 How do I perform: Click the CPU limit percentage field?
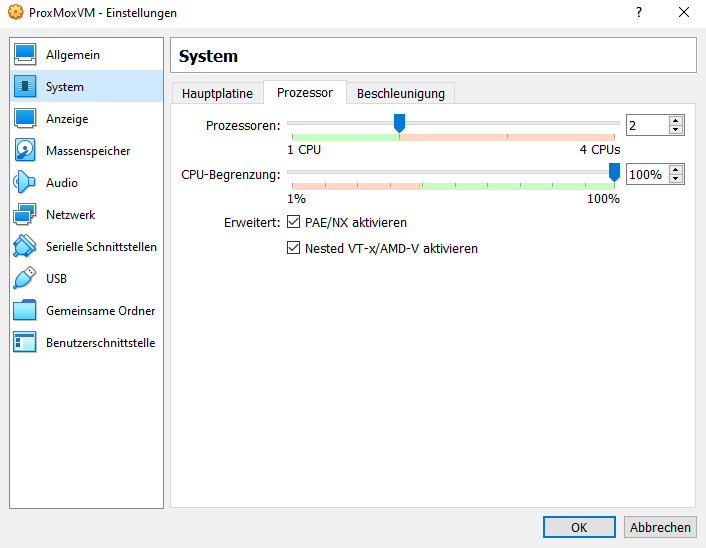(647, 174)
